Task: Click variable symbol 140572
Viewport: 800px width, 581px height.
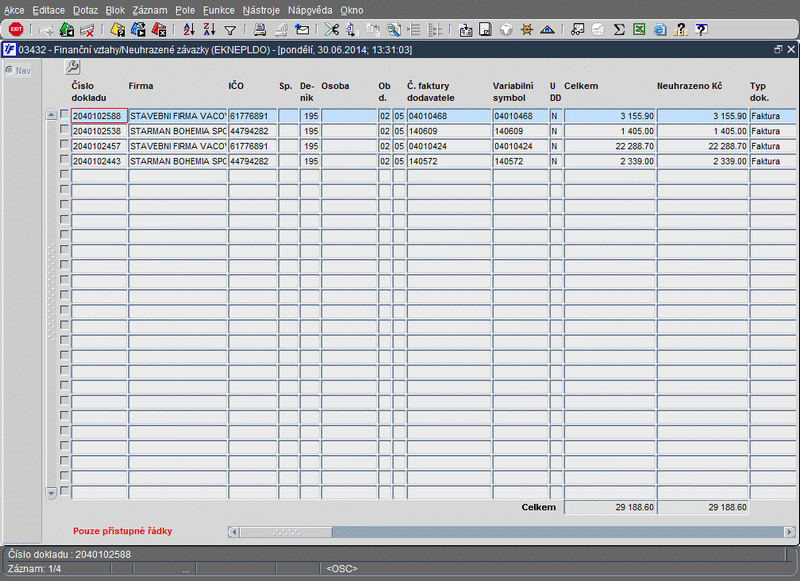Action: point(520,161)
